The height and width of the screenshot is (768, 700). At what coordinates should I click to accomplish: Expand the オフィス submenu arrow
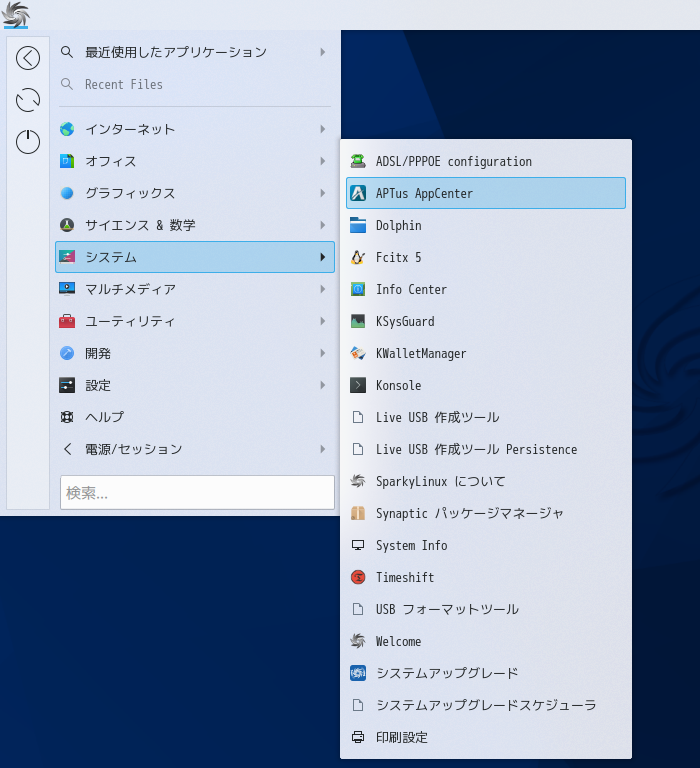(322, 161)
